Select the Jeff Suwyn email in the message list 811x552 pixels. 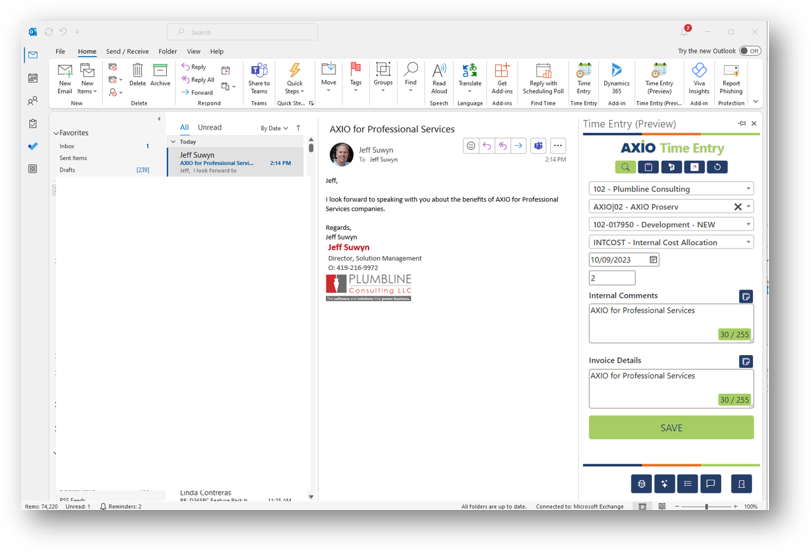click(x=235, y=162)
